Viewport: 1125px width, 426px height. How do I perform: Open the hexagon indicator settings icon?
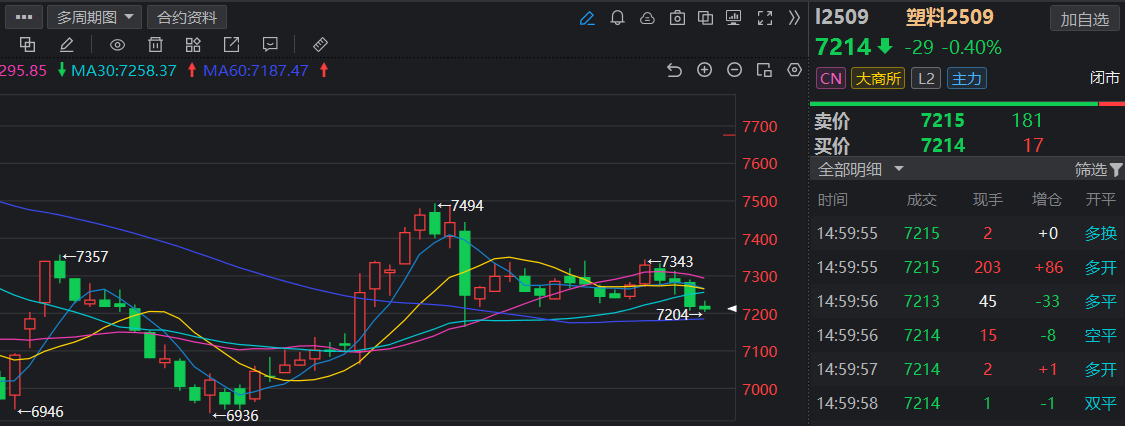[x=794, y=70]
